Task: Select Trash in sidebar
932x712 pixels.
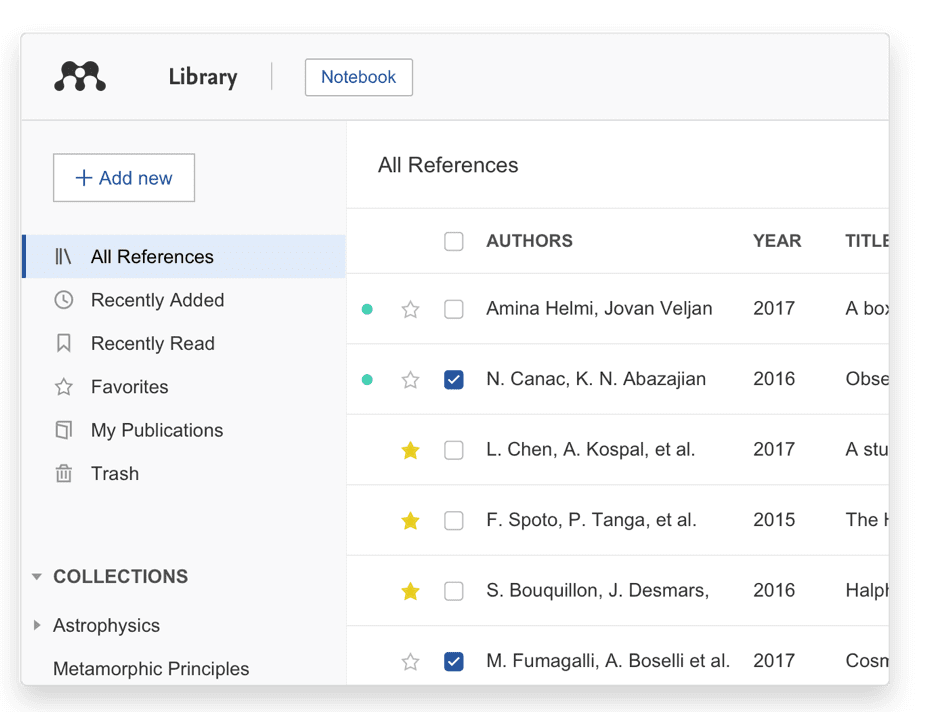Action: (x=184, y=474)
